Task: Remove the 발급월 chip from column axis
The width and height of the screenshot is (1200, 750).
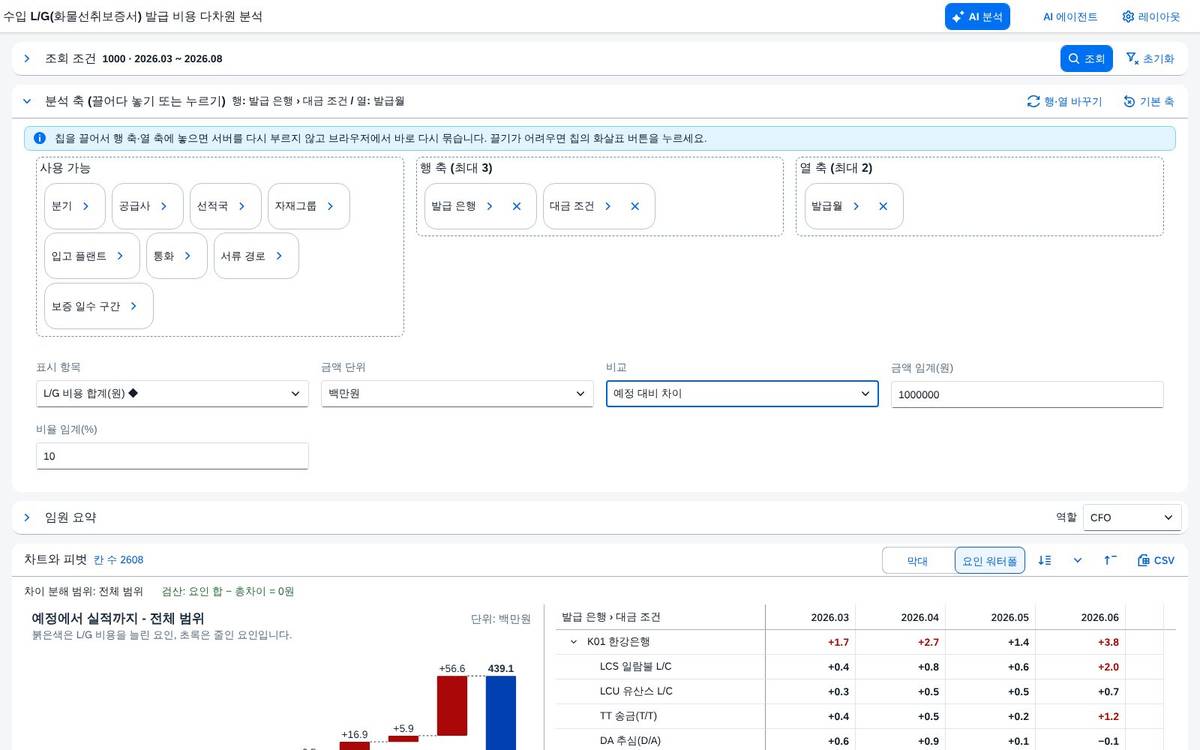Action: (883, 206)
